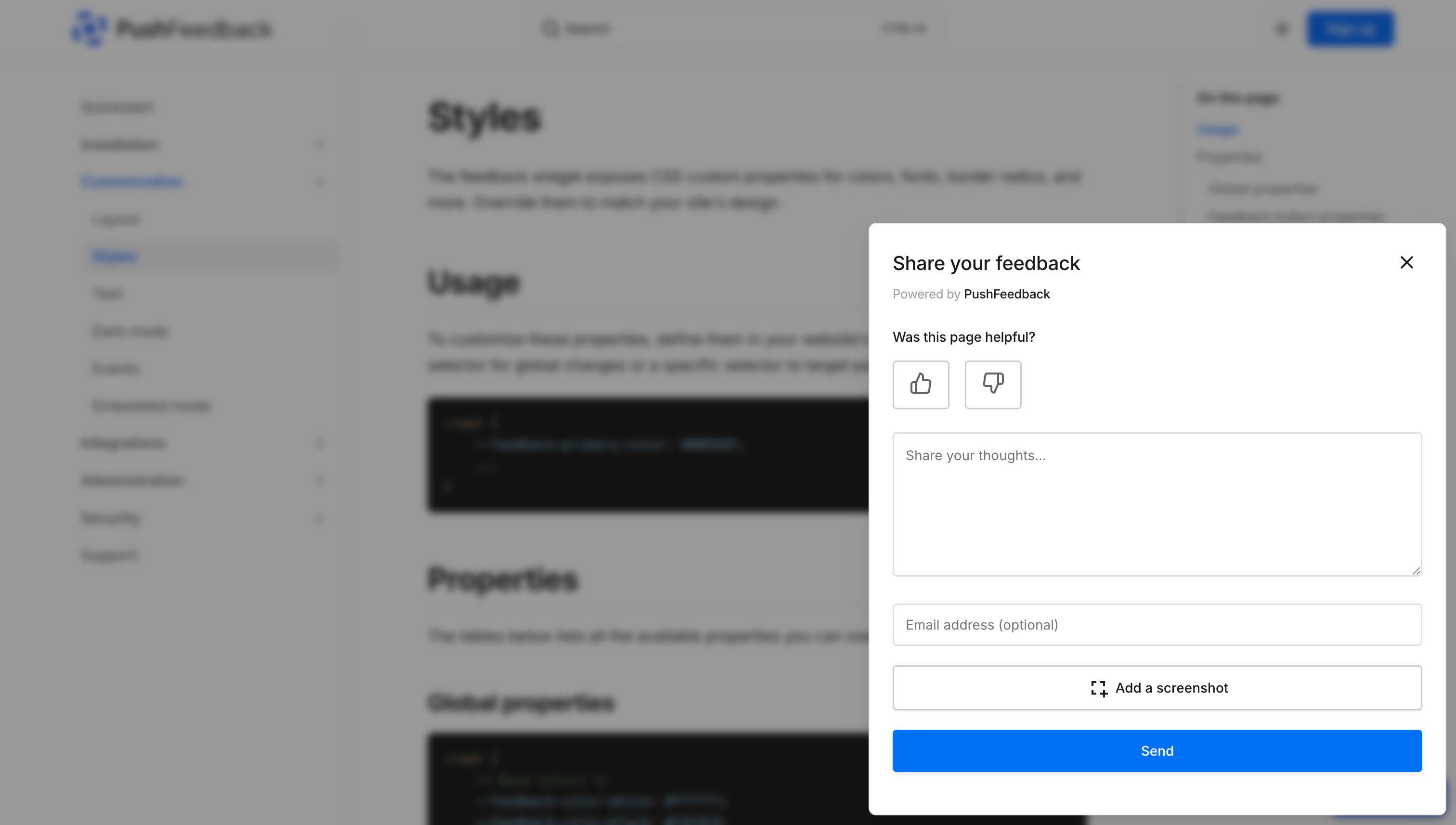Click the PushFeedback logo
1456x825 pixels.
coord(170,28)
